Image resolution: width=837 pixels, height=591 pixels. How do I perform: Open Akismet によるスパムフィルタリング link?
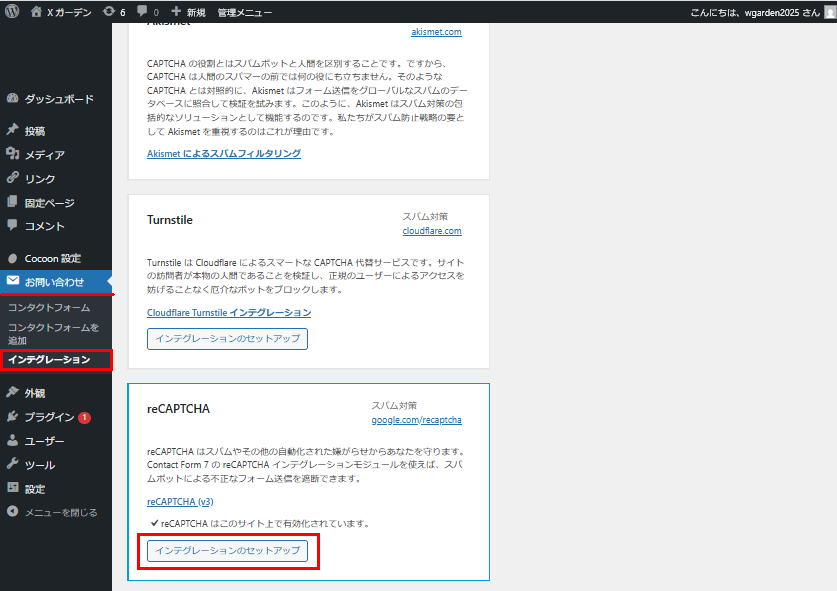[x=223, y=154]
